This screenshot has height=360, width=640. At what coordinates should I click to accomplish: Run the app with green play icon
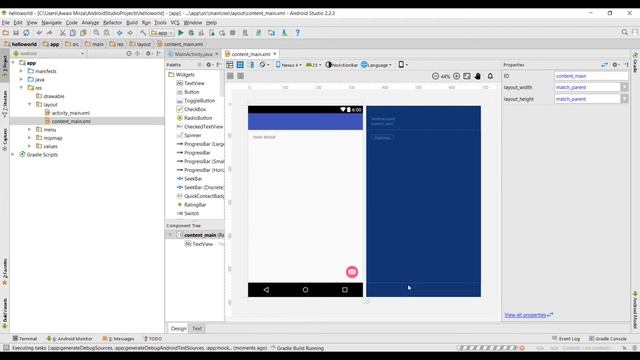click(x=180, y=33)
